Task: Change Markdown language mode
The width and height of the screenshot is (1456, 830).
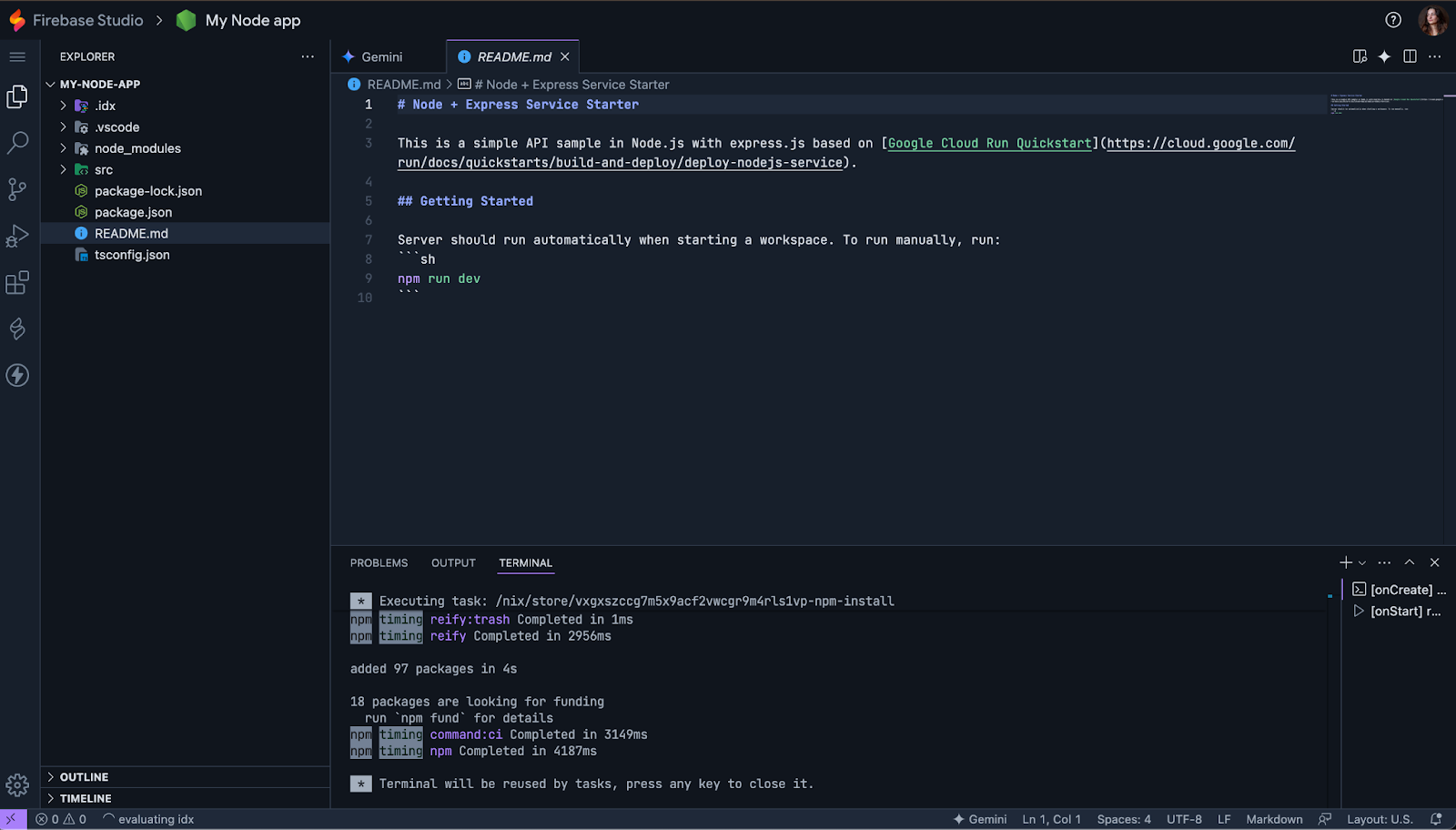Action: point(1274,819)
